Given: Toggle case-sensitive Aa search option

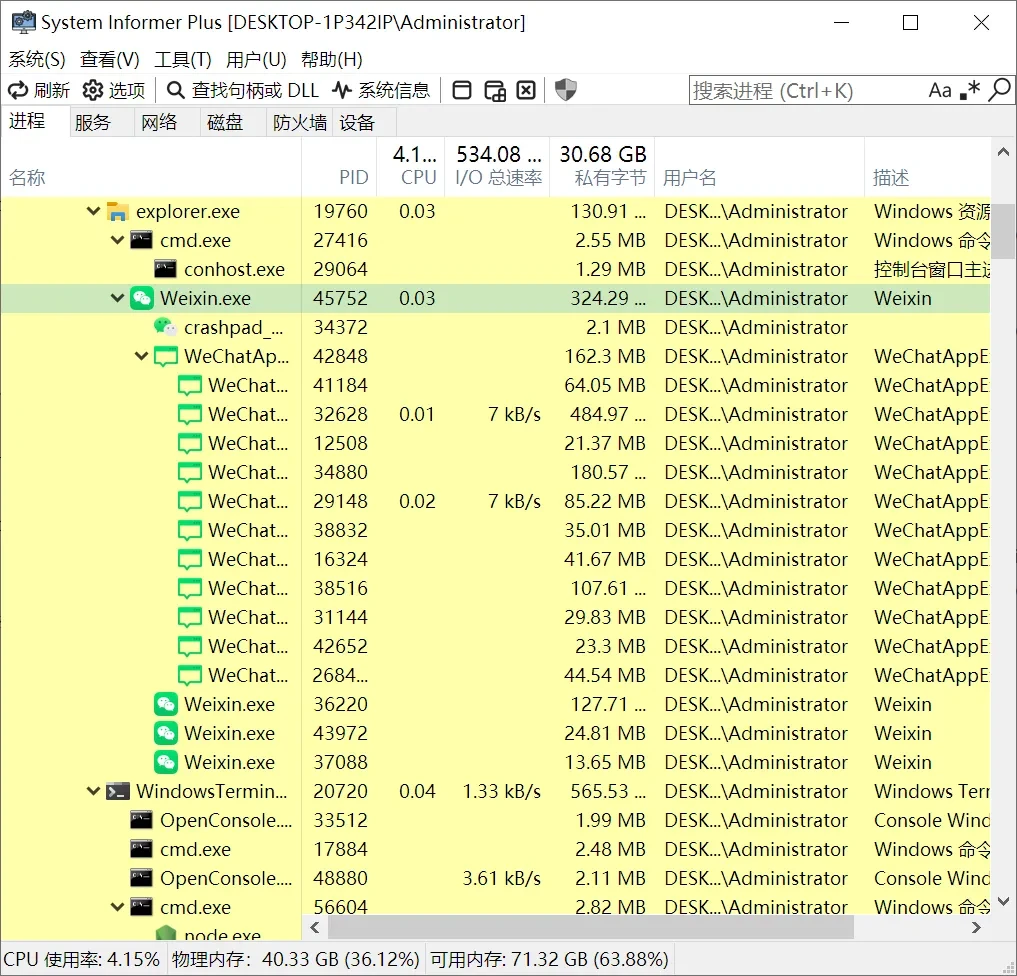Looking at the screenshot, I should point(940,90).
